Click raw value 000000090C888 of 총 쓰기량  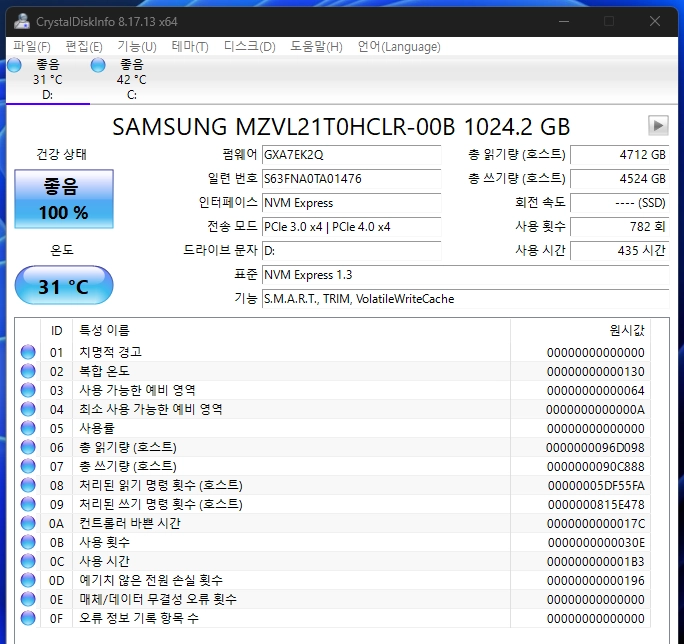coord(595,466)
